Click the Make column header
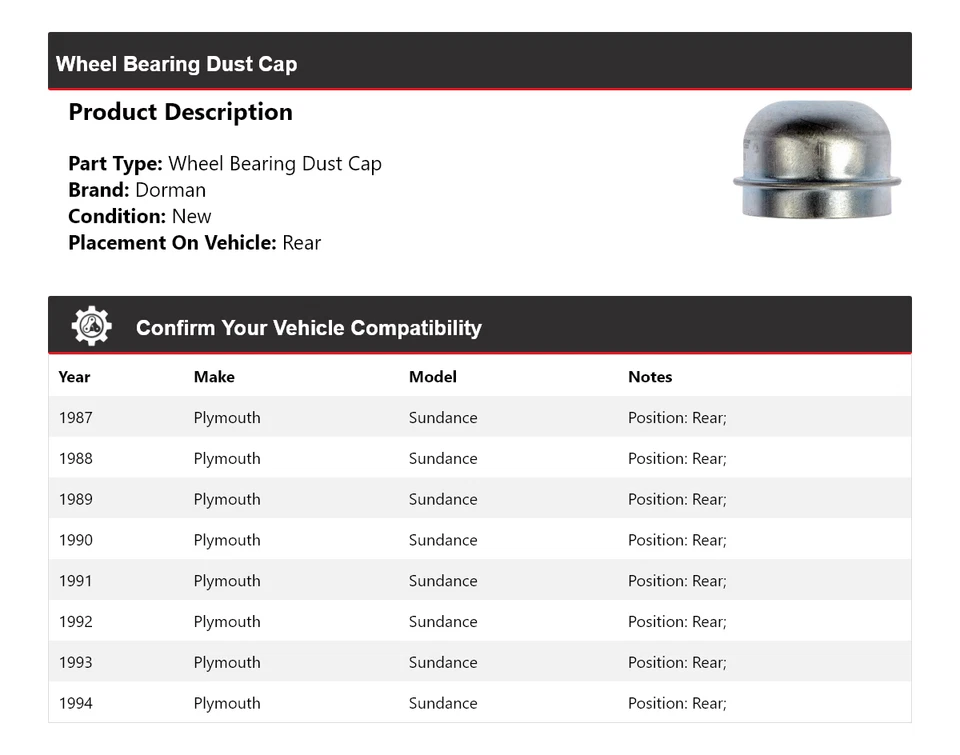 coord(214,377)
